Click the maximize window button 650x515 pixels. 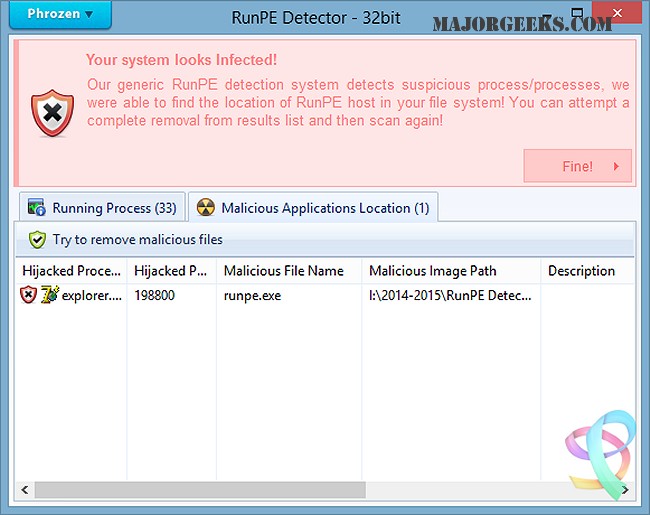click(577, 13)
